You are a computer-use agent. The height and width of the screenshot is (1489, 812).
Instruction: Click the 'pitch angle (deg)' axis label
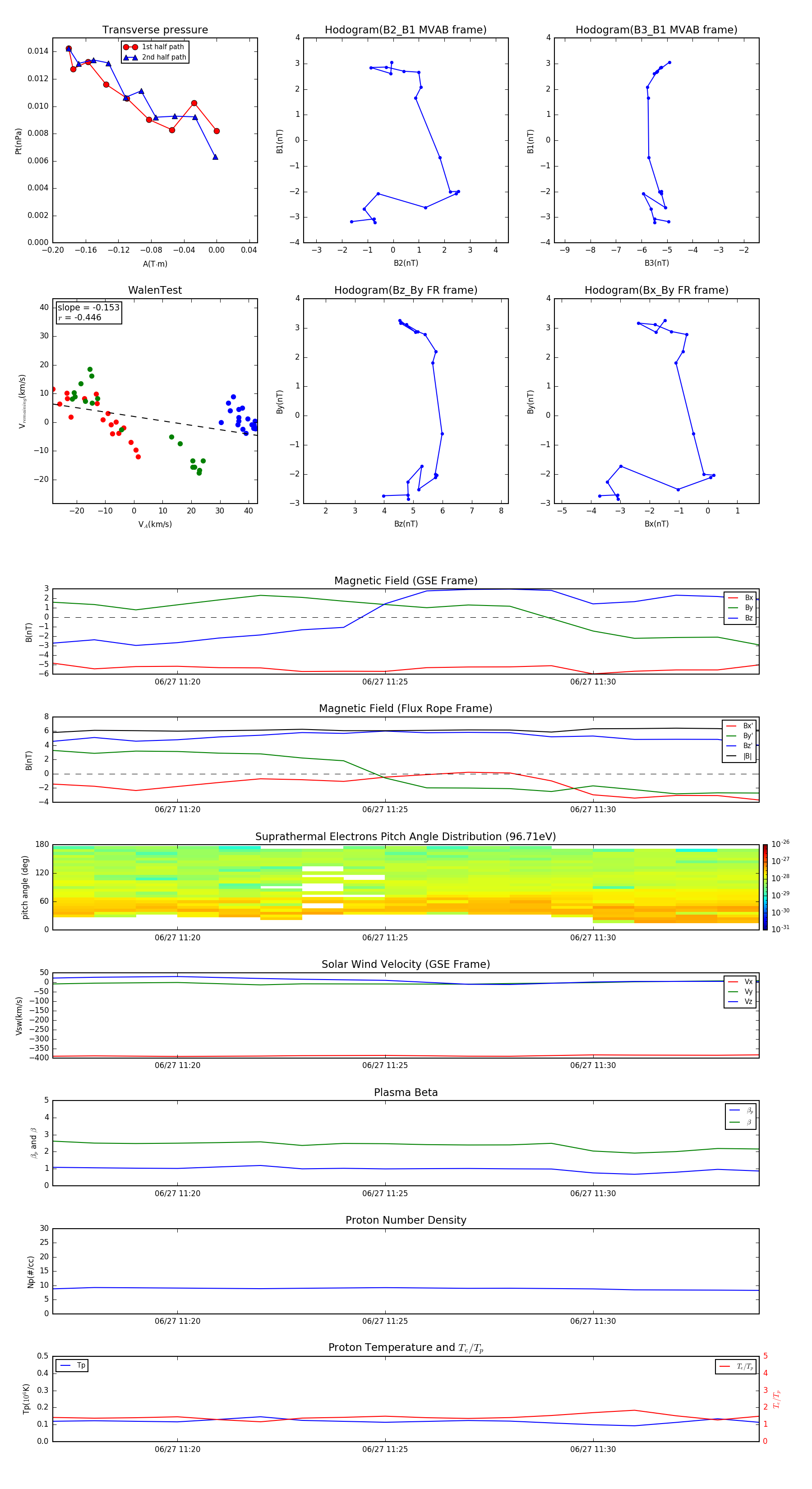coord(25,887)
